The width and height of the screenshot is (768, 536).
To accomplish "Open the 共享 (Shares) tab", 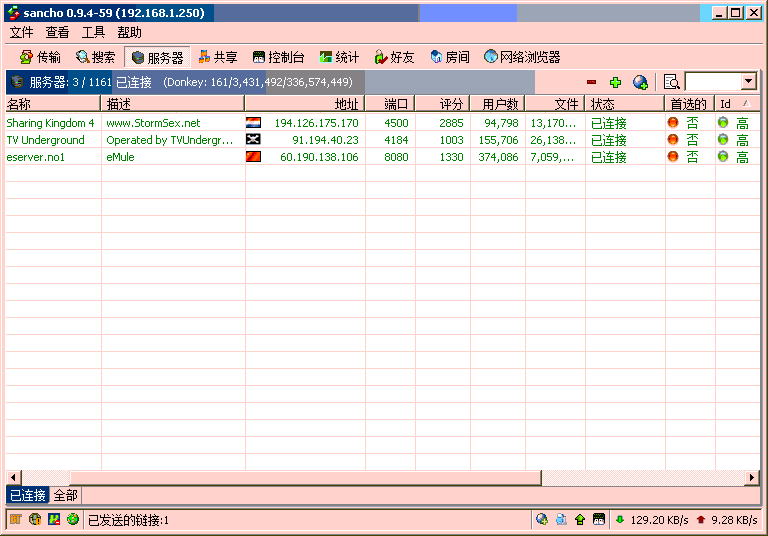I will tap(218, 57).
